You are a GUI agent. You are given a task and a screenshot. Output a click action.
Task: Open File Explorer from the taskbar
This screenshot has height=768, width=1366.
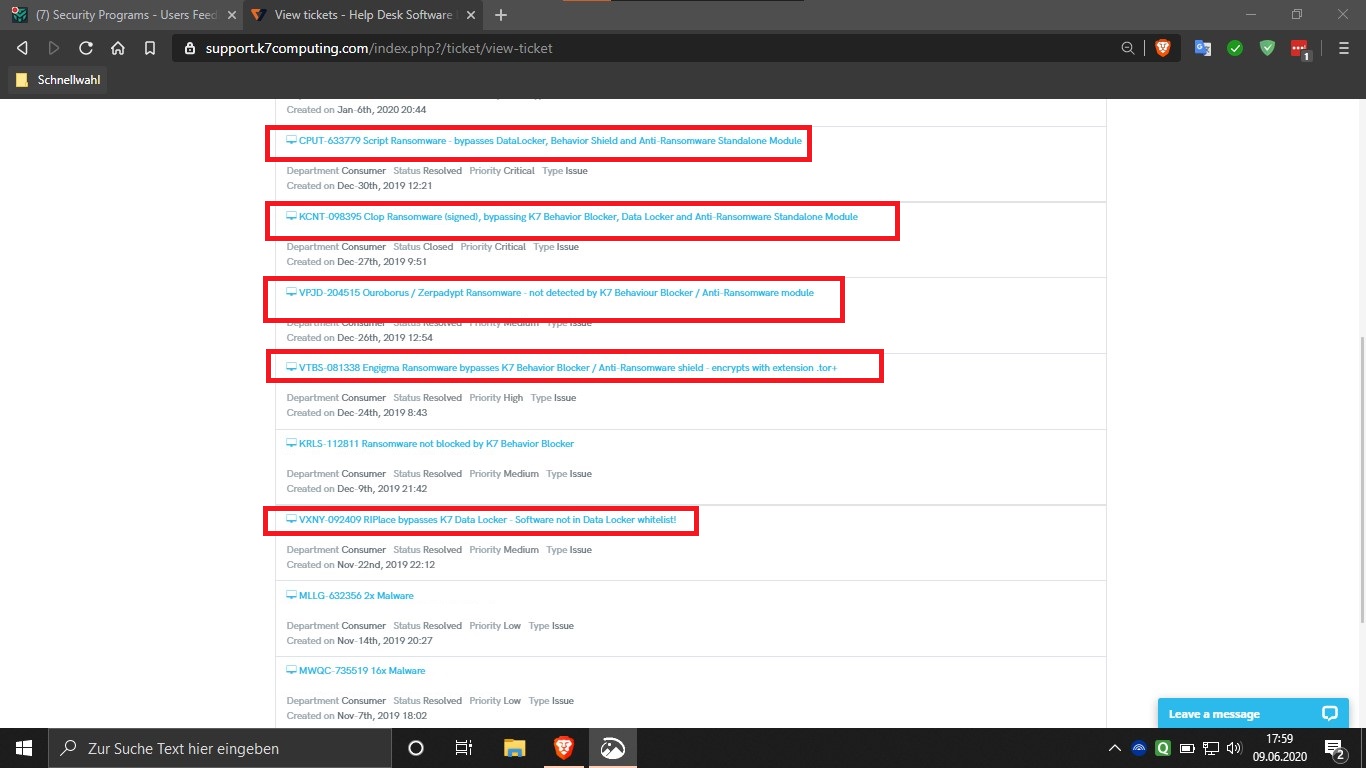(x=514, y=748)
